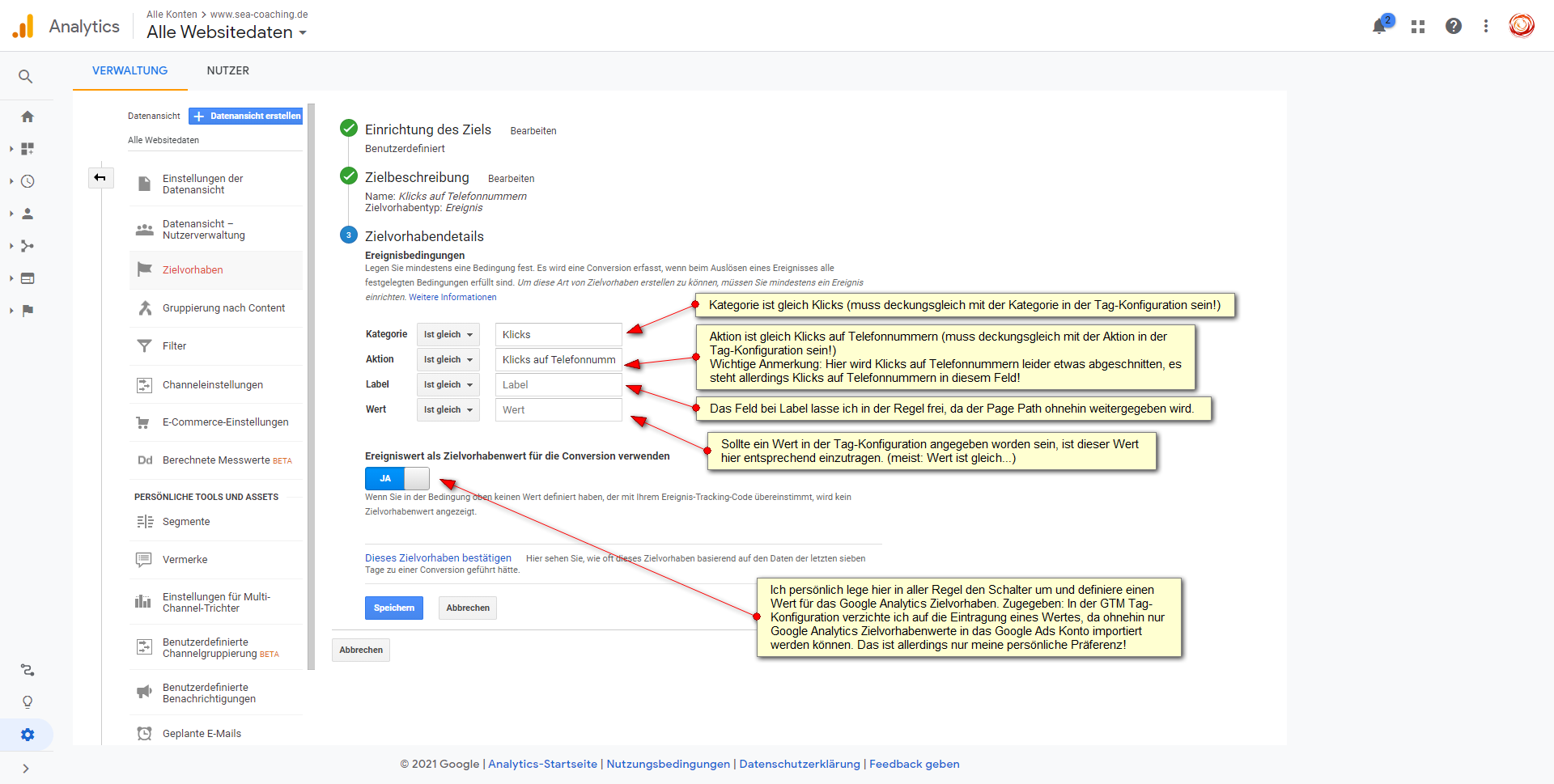
Task: Open Aktion 'Ist gleich' dropdown
Action: click(448, 360)
